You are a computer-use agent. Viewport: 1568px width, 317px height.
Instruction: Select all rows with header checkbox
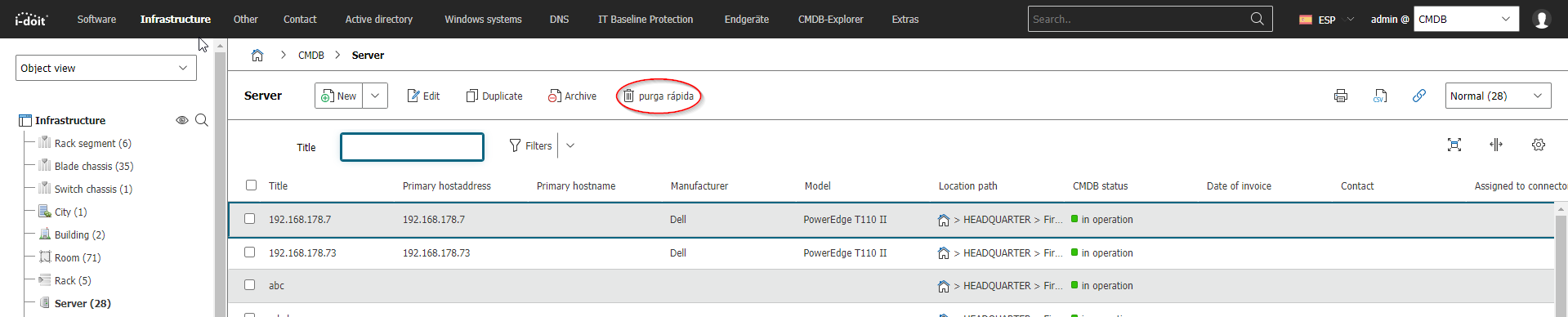point(252,185)
